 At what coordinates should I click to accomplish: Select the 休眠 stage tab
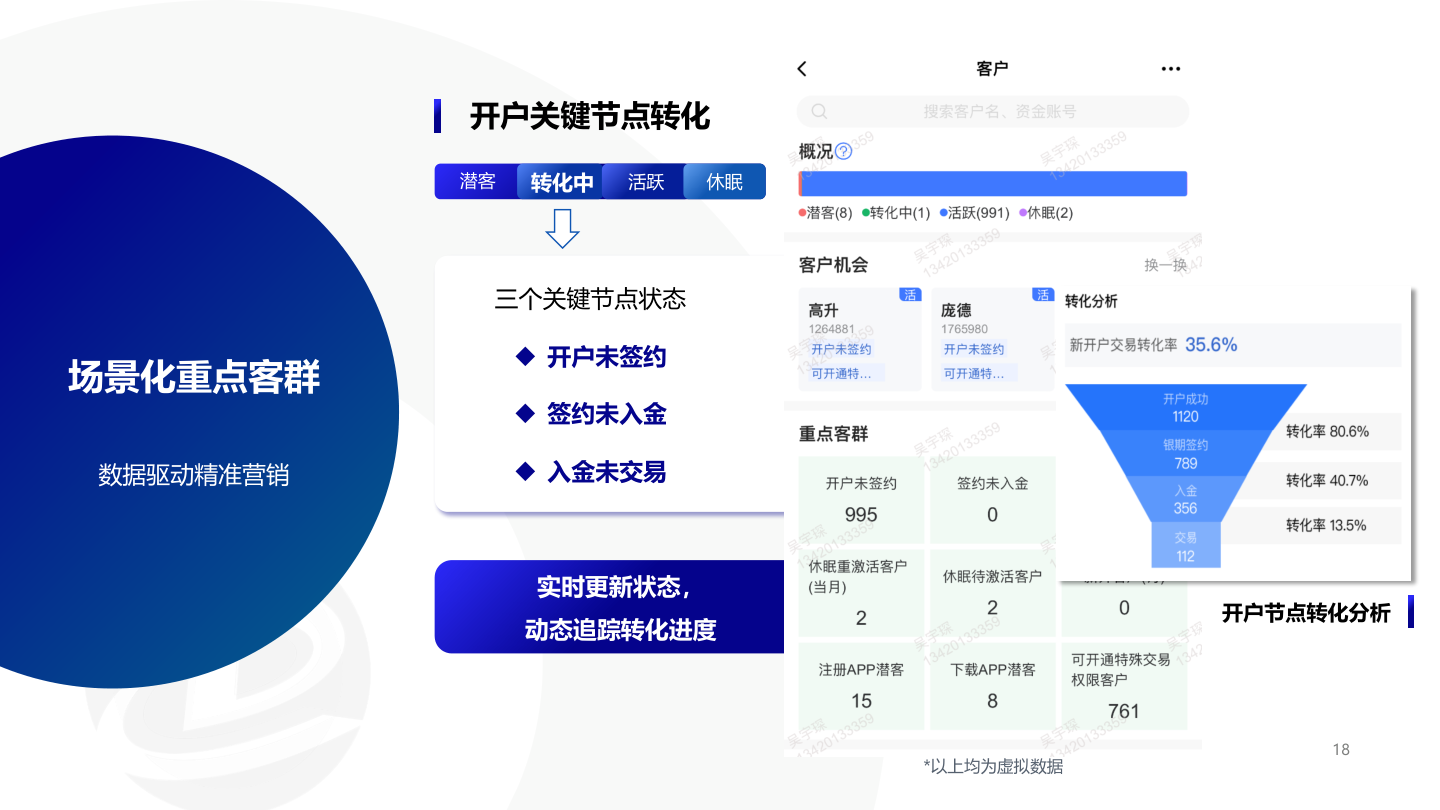[725, 182]
